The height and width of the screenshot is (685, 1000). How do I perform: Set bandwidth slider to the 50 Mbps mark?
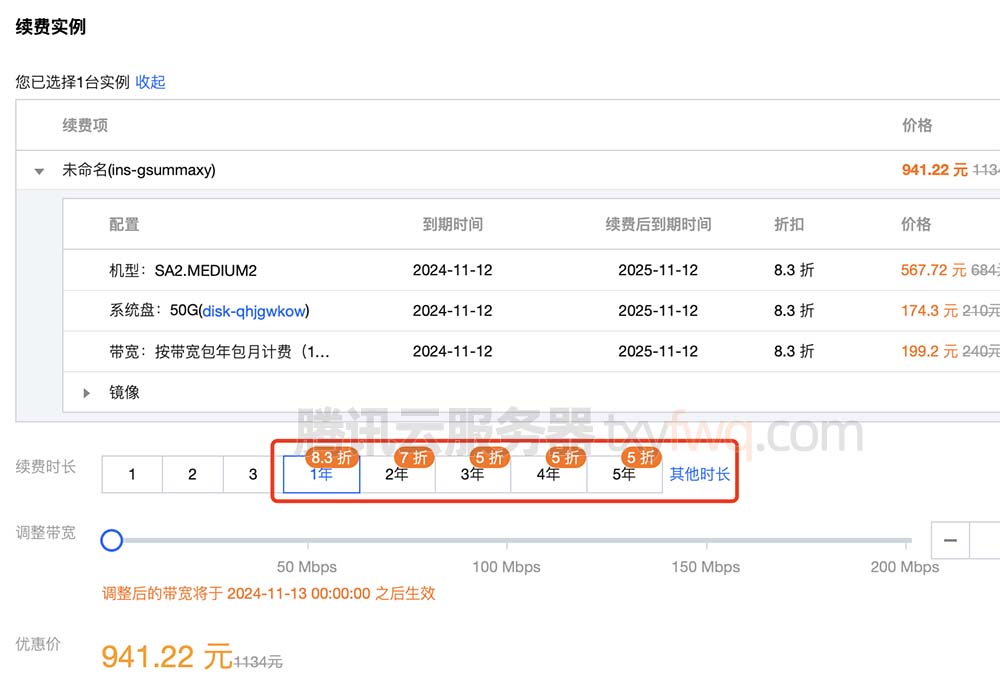(307, 541)
